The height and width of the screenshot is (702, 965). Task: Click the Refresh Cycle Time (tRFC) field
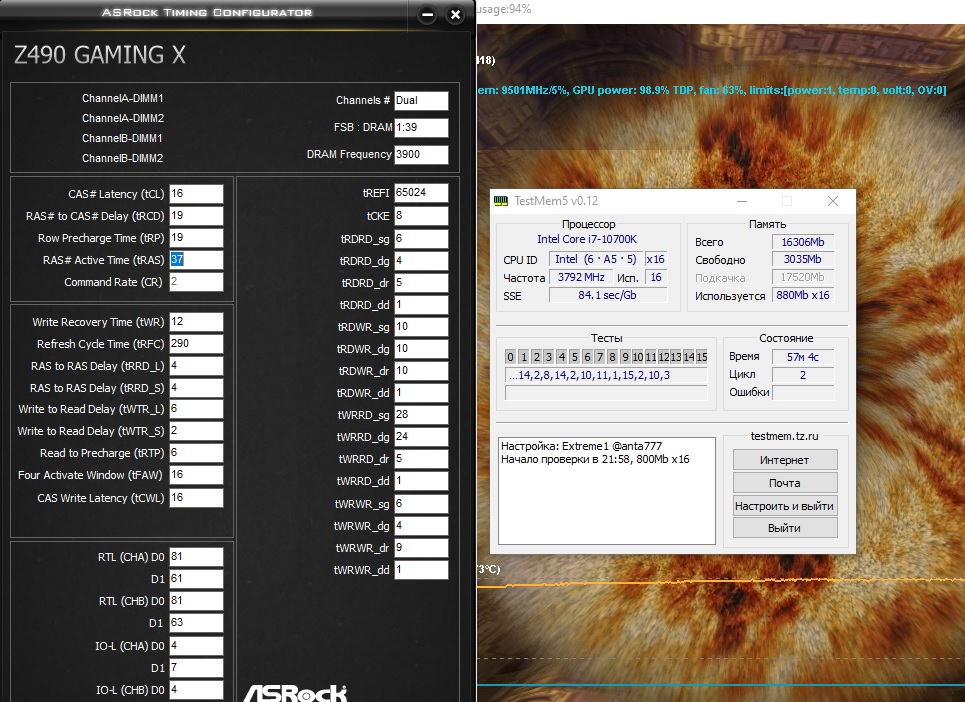click(196, 344)
